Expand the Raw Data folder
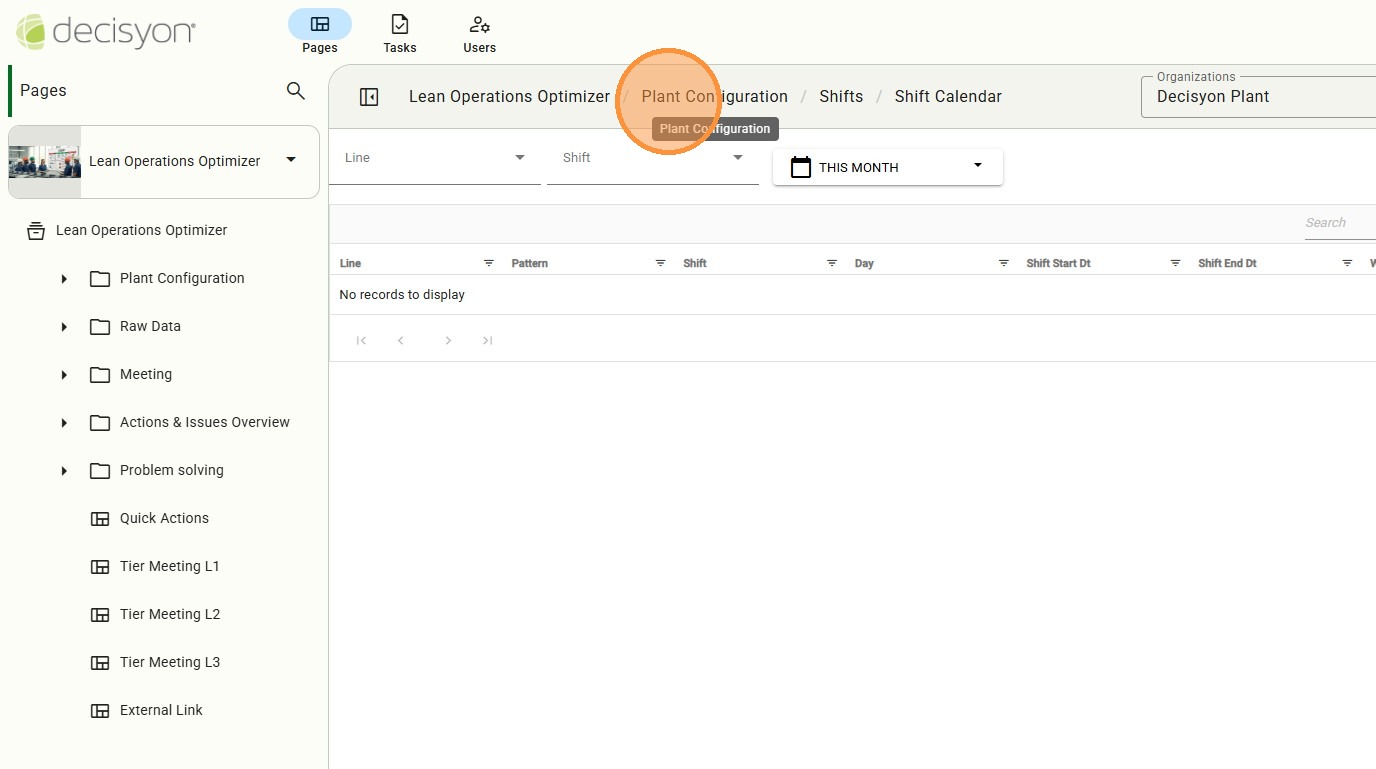The height and width of the screenshot is (769, 1376). coord(64,327)
